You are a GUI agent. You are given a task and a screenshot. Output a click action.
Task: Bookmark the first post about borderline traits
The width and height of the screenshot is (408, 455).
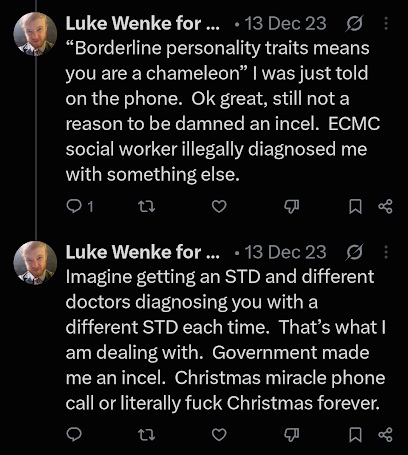pyautogui.click(x=355, y=207)
